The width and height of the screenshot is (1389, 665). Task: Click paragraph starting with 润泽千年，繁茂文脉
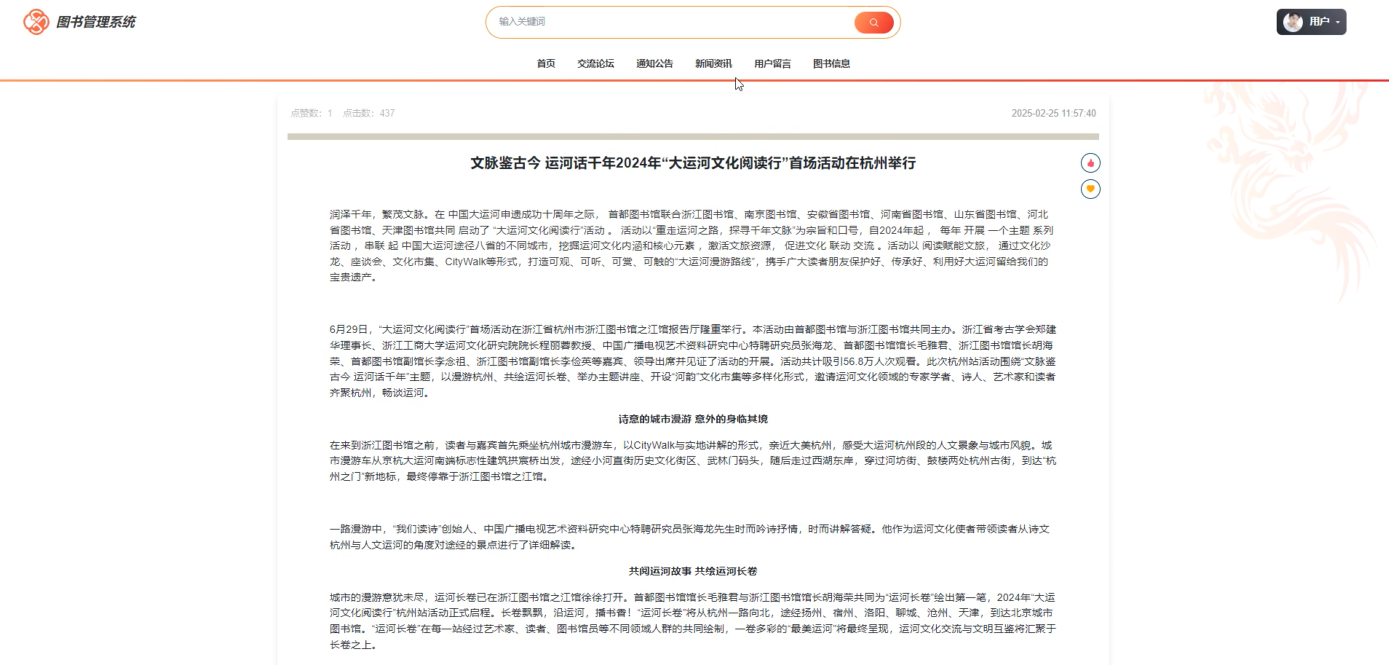point(693,246)
